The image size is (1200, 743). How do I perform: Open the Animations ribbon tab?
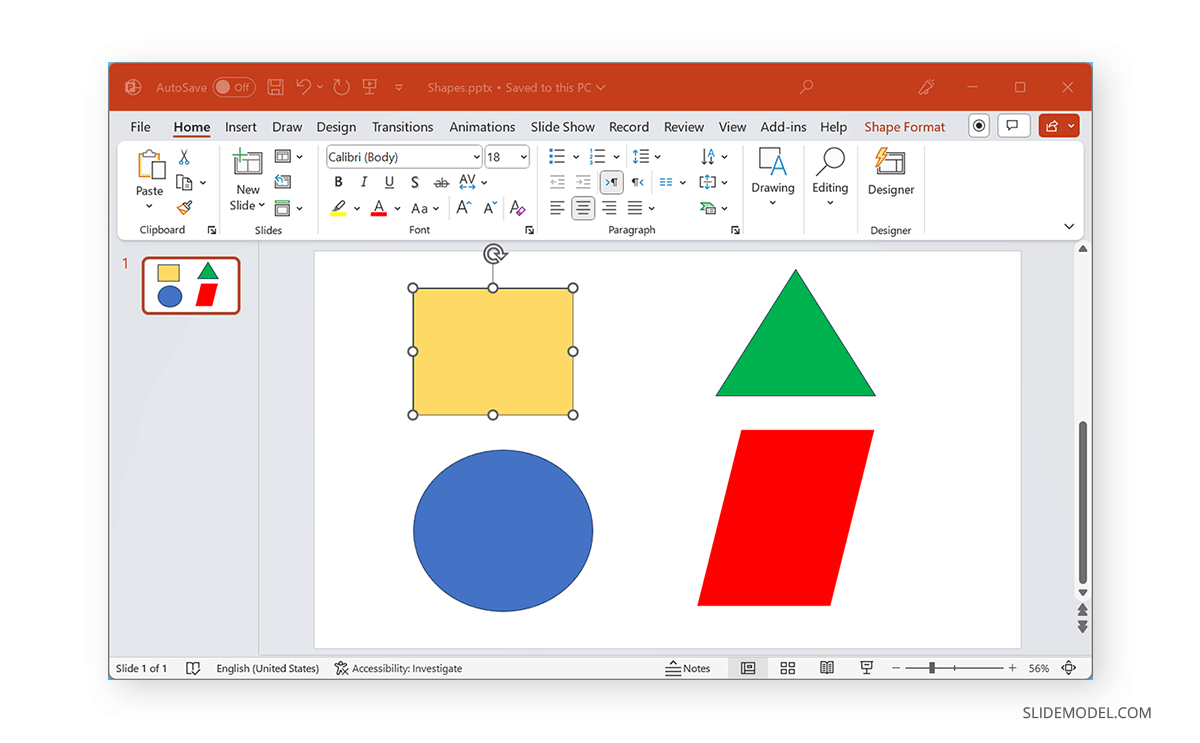coord(482,127)
